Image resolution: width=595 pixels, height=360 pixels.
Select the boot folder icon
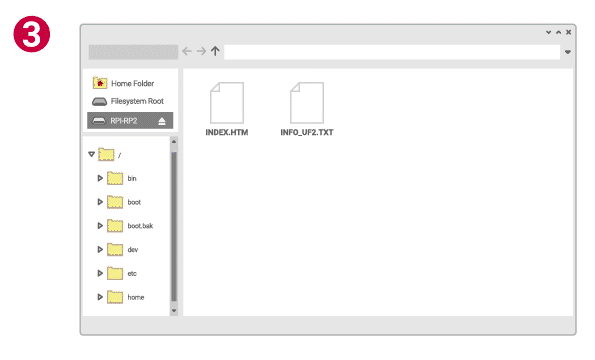pyautogui.click(x=115, y=202)
